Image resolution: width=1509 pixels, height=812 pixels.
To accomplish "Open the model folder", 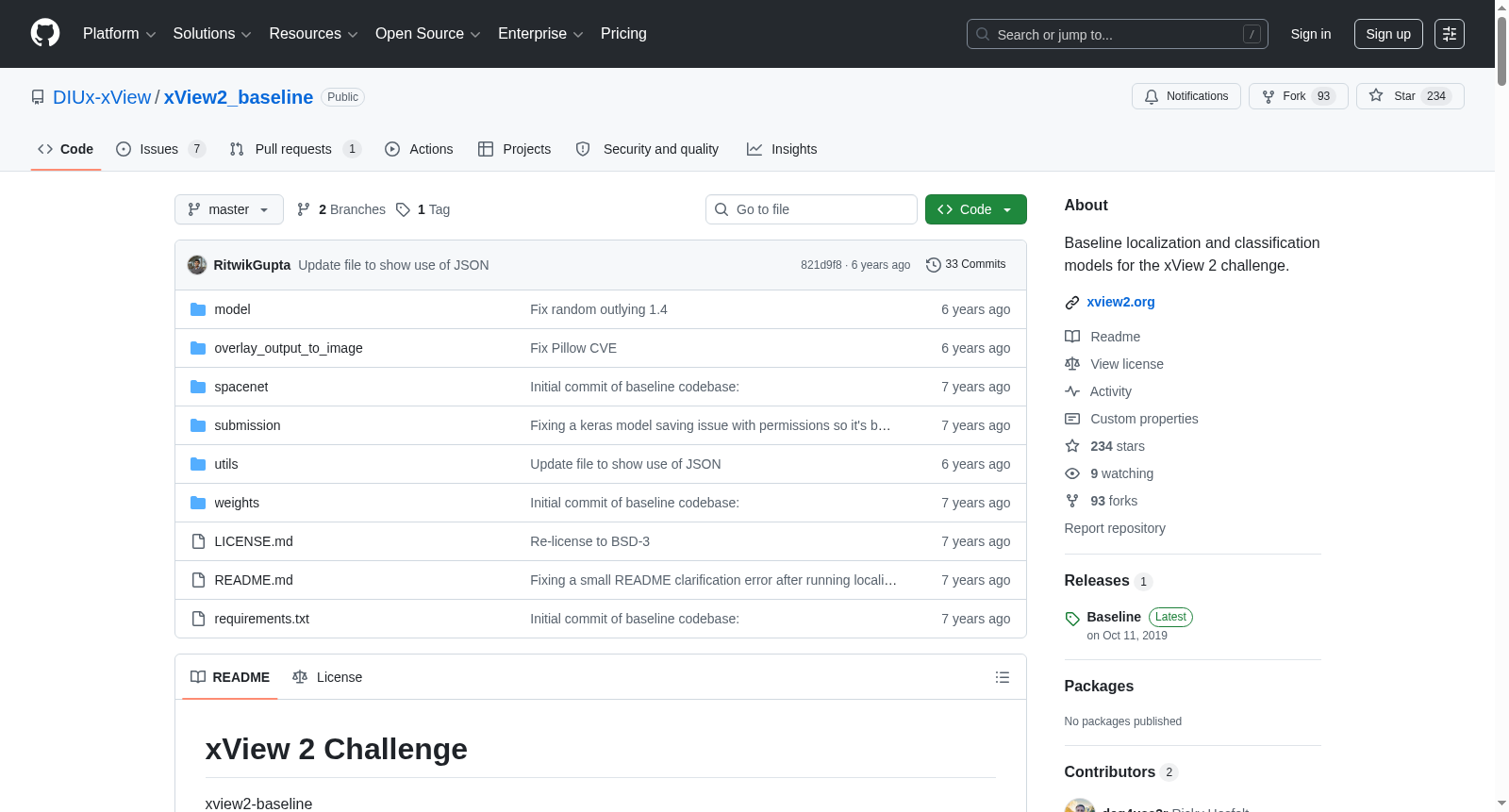I will coord(232,309).
